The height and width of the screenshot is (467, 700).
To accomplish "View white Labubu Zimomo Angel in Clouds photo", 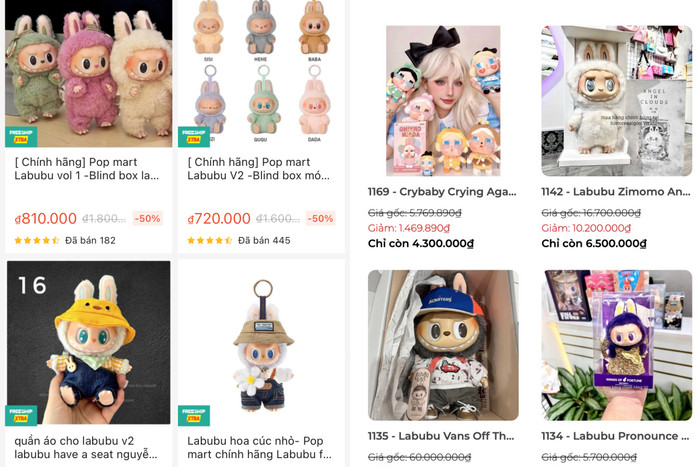I will click(617, 101).
